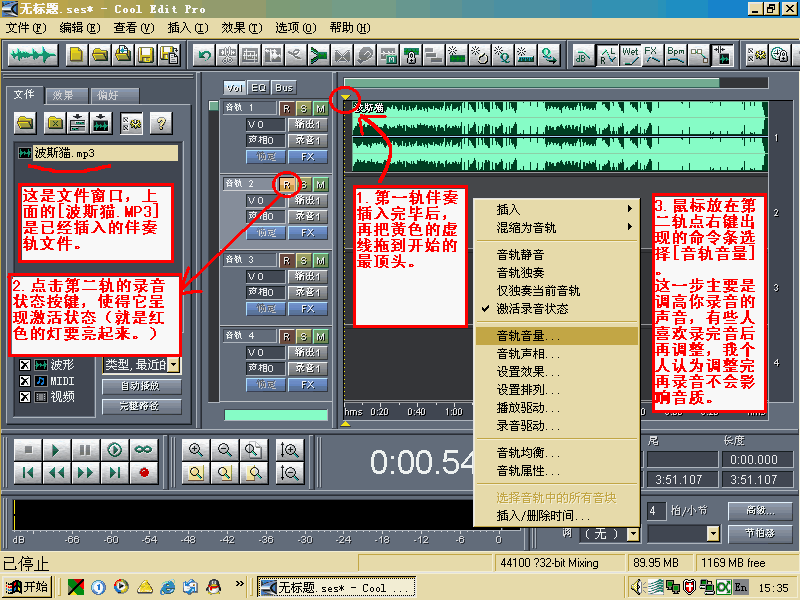Click the Play transport button
This screenshot has width=800, height=600.
pyautogui.click(x=57, y=449)
